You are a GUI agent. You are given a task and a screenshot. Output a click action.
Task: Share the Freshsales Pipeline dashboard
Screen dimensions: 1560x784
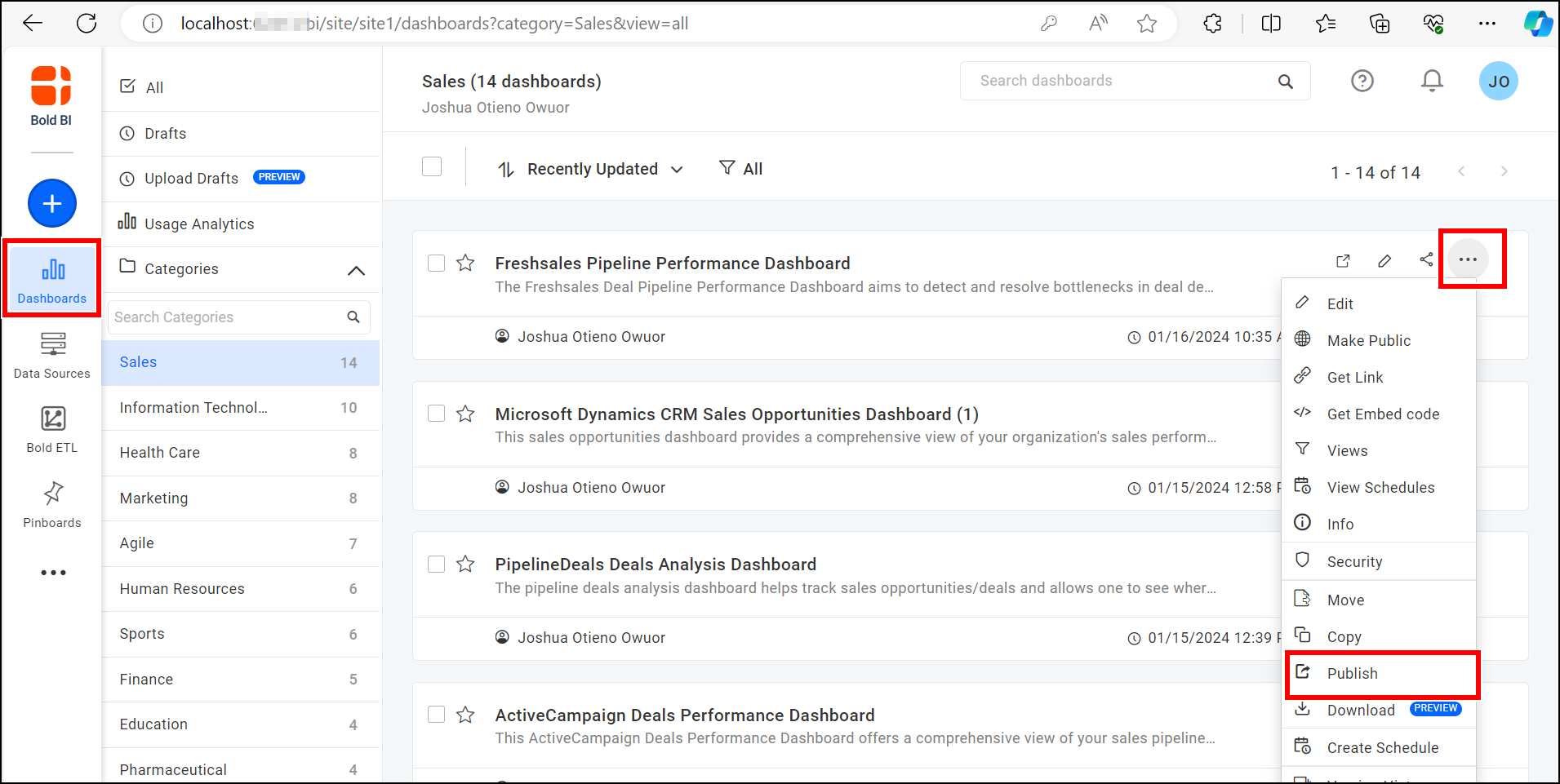tap(1426, 260)
